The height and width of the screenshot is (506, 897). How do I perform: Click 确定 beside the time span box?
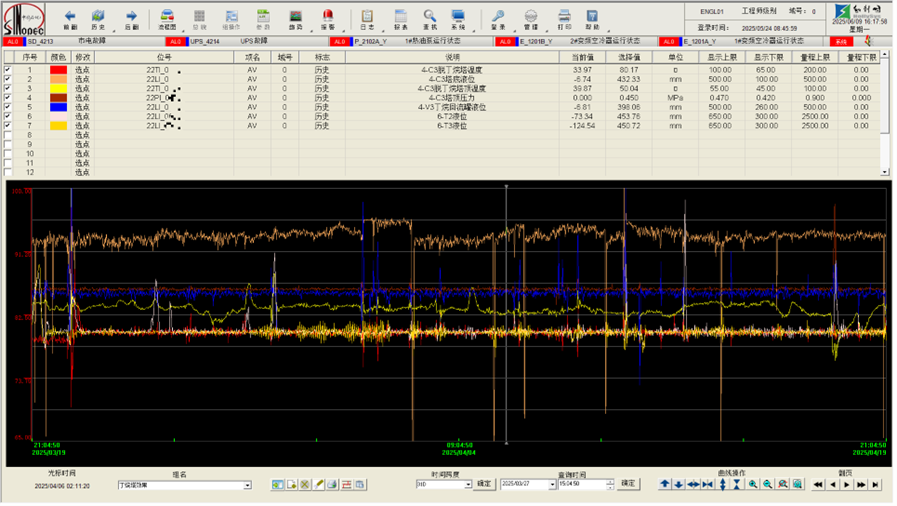484,484
